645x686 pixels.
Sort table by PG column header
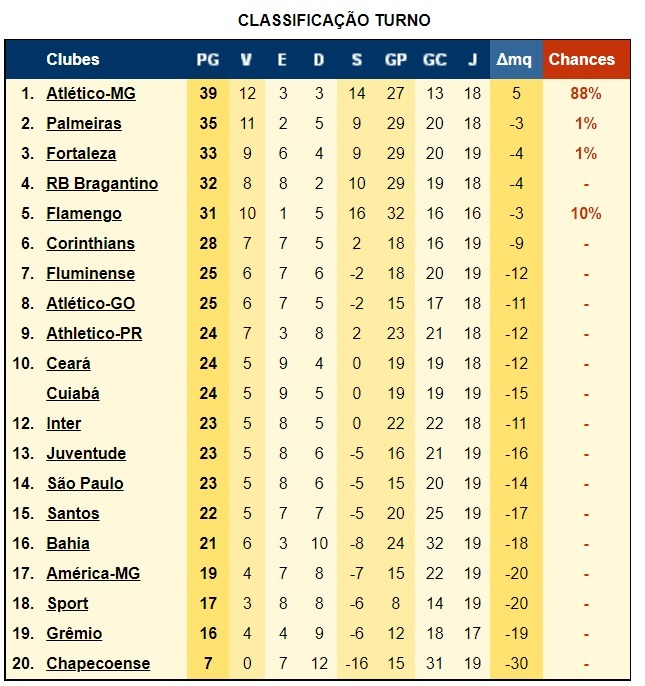coord(208,60)
